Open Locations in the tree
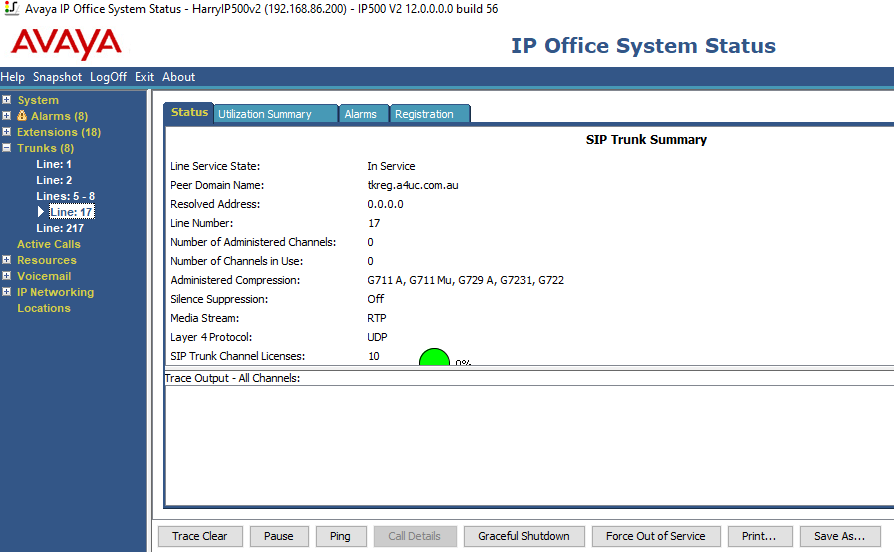Image resolution: width=894 pixels, height=552 pixels. [x=44, y=308]
